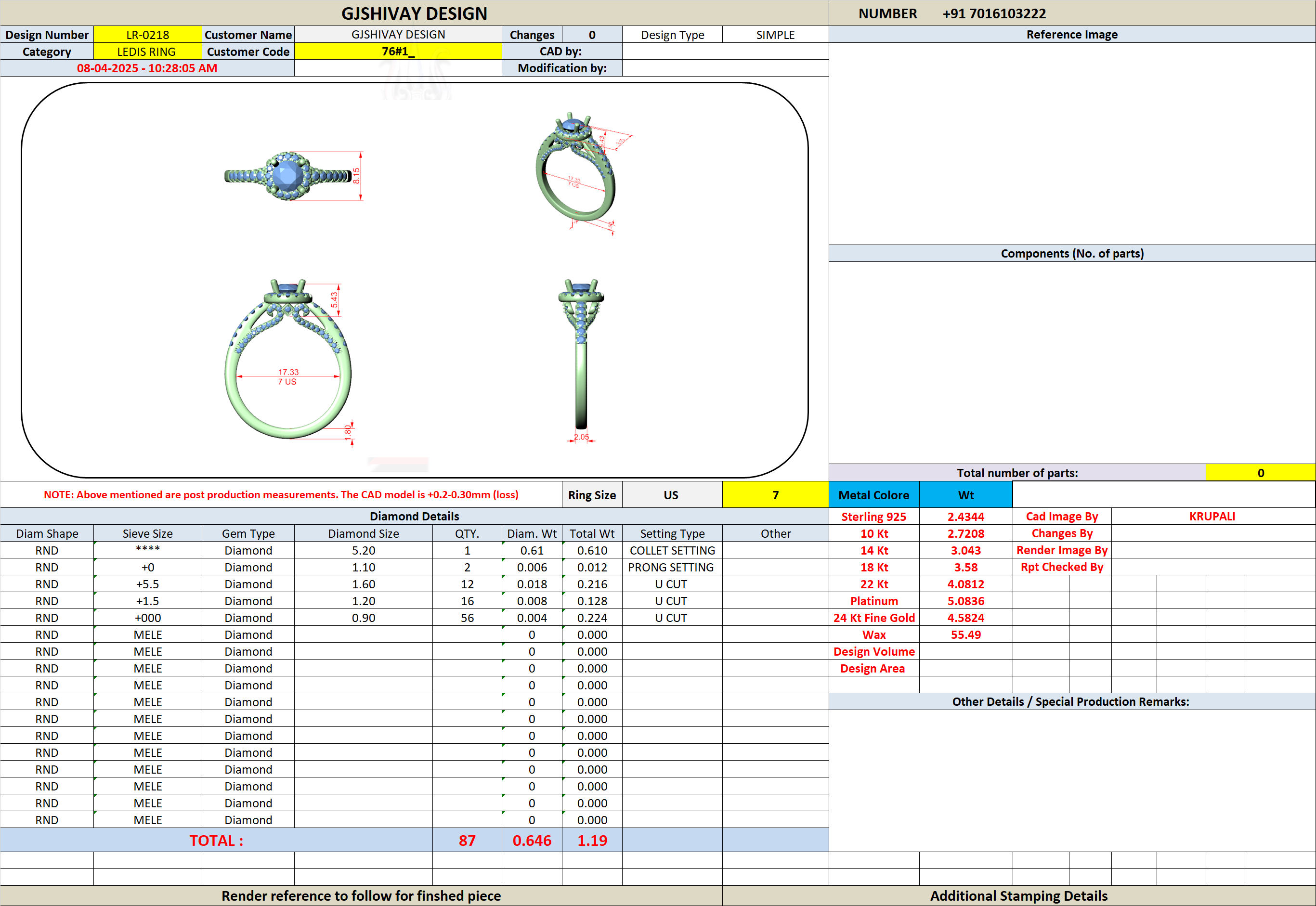This screenshot has width=1316, height=906.
Task: Select the diamond size 5.20 cell
Action: pyautogui.click(x=364, y=551)
